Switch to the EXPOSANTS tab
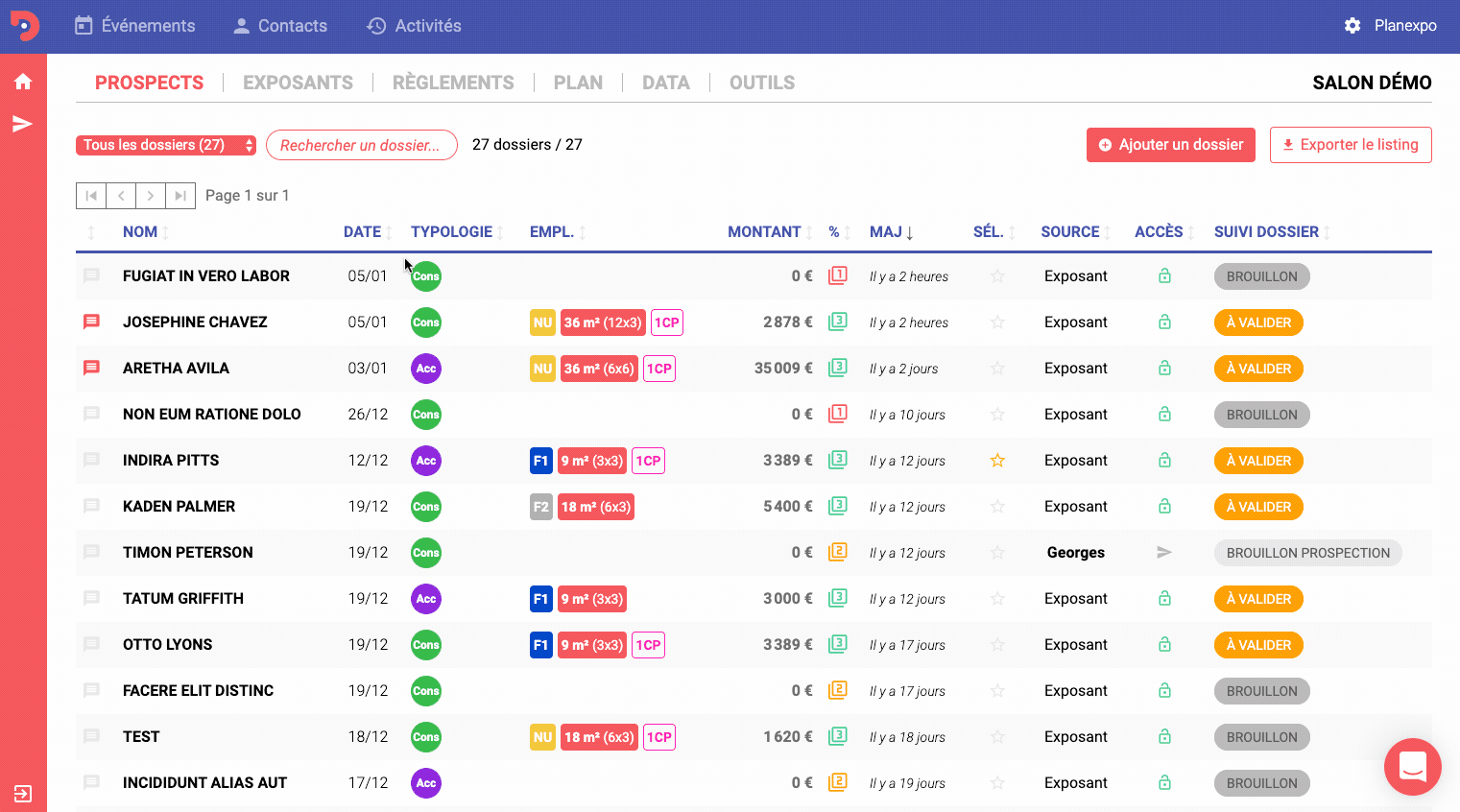The height and width of the screenshot is (812, 1460). coord(298,83)
